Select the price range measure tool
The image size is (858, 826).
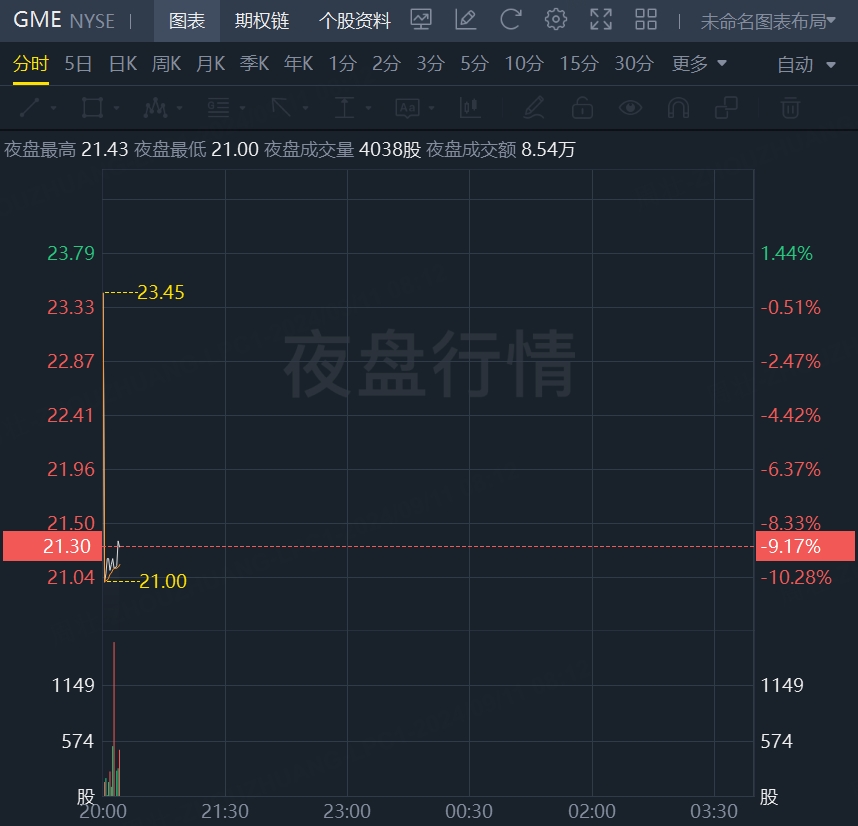click(344, 108)
